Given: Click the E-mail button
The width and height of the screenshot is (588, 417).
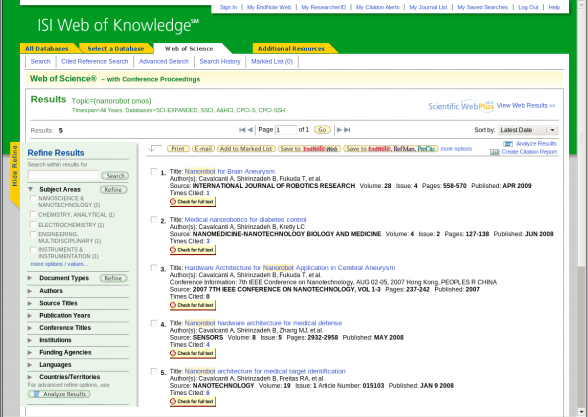Looking at the screenshot, I should (x=203, y=149).
